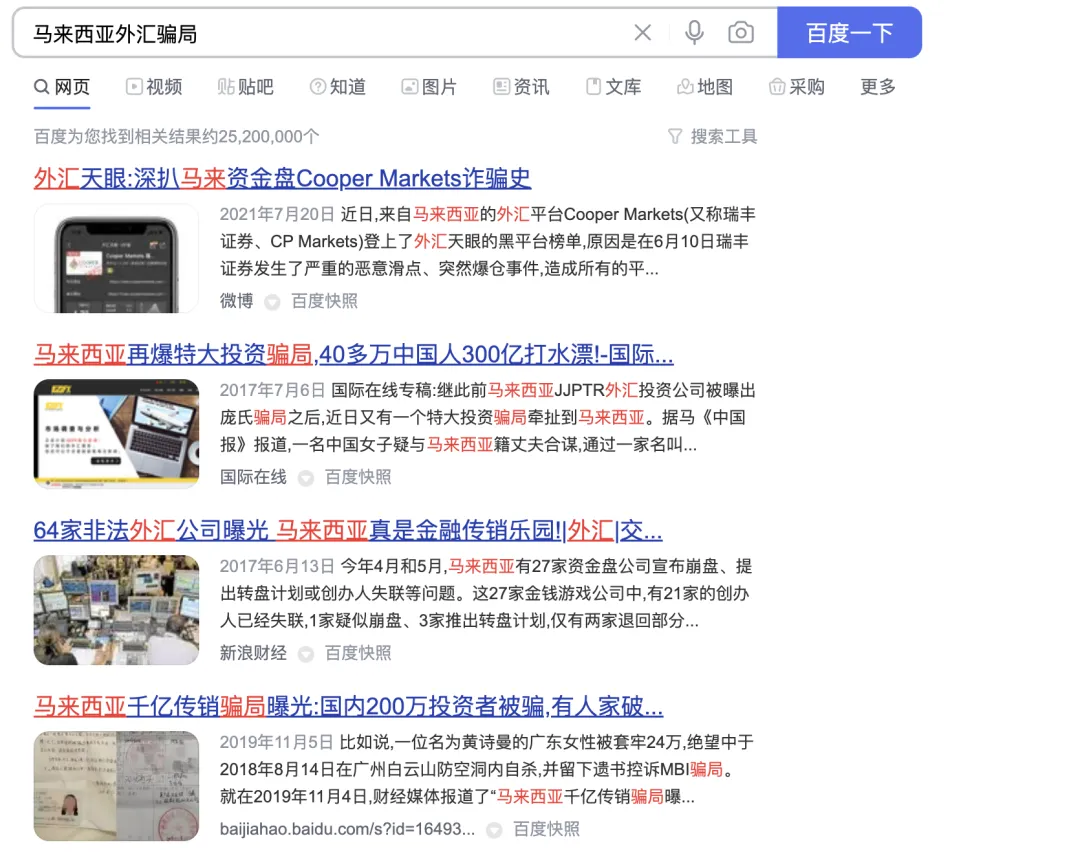Open 百度快照 for the 国际在线 result

coord(358,477)
